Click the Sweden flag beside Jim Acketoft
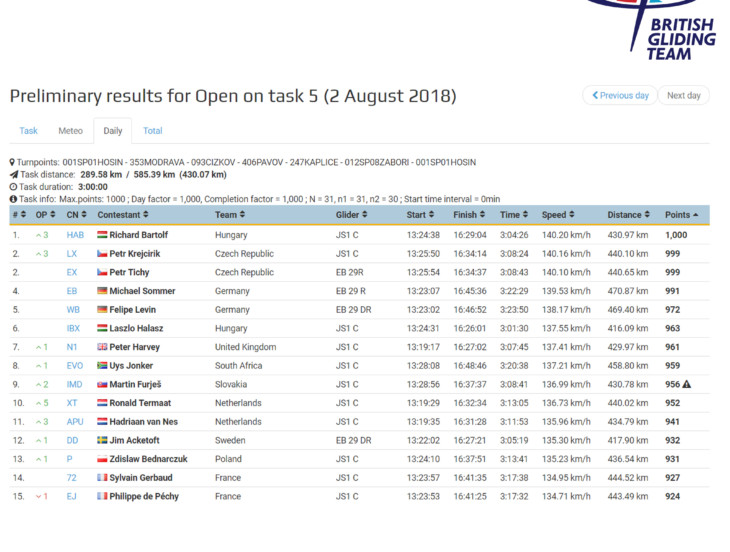Viewport: 730px width, 552px height. (x=102, y=440)
